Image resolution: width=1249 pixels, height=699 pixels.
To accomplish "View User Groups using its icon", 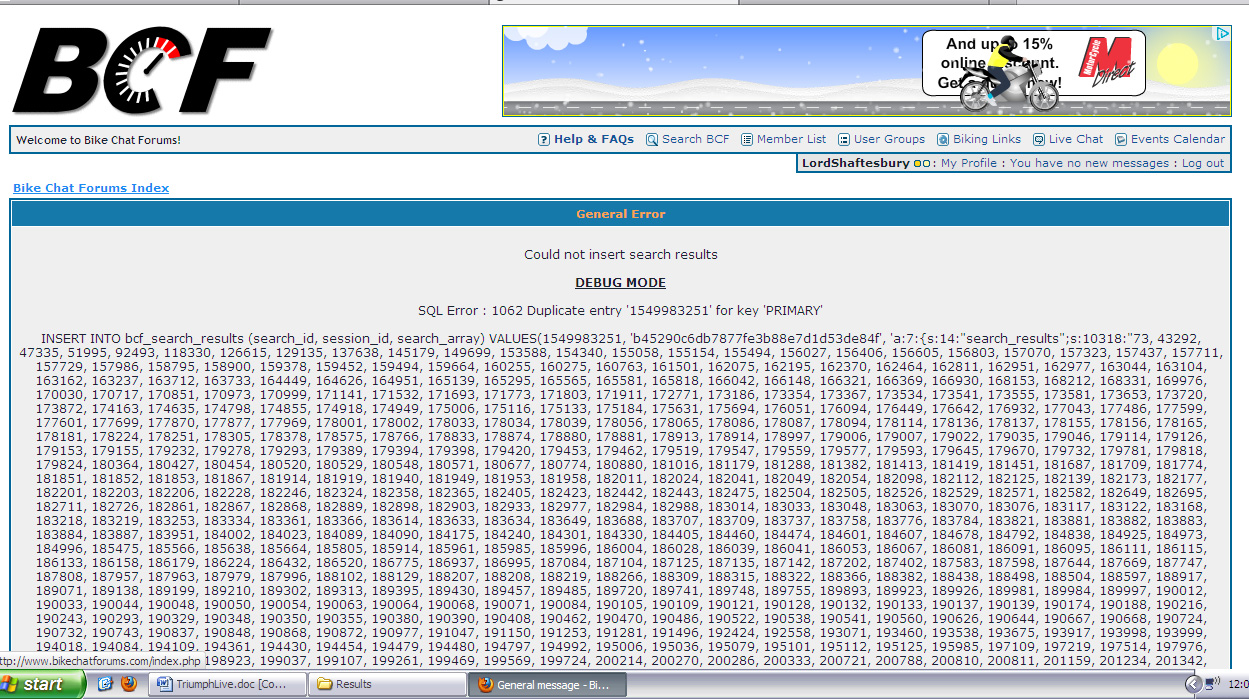I will click(844, 139).
